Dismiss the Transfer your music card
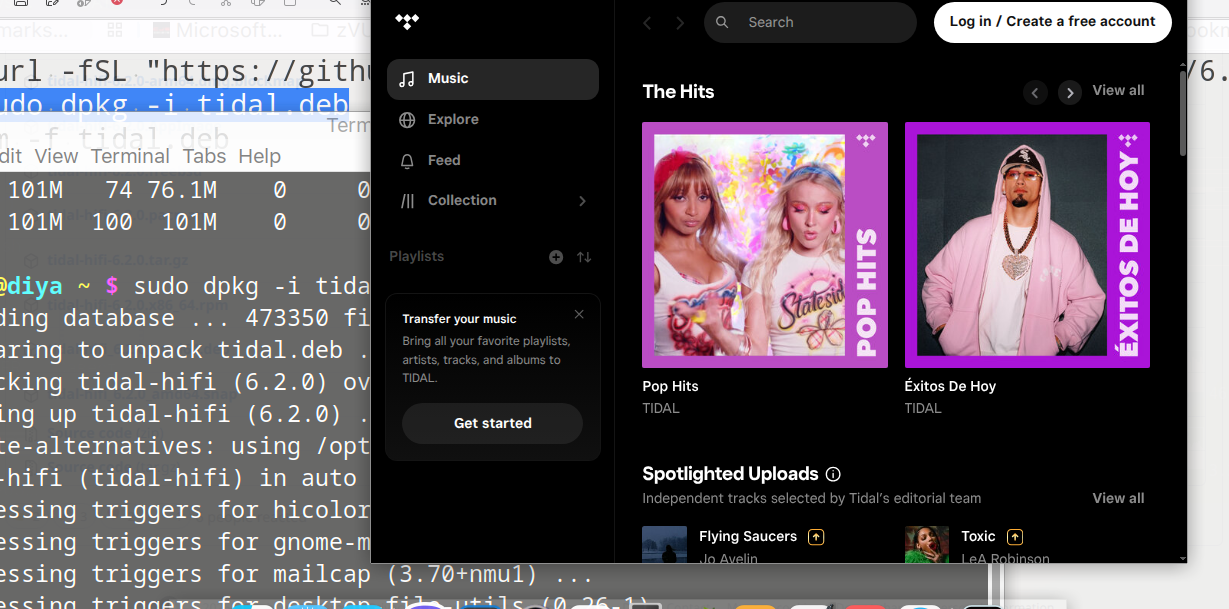Viewport: 1229px width, 609px height. pyautogui.click(x=579, y=314)
